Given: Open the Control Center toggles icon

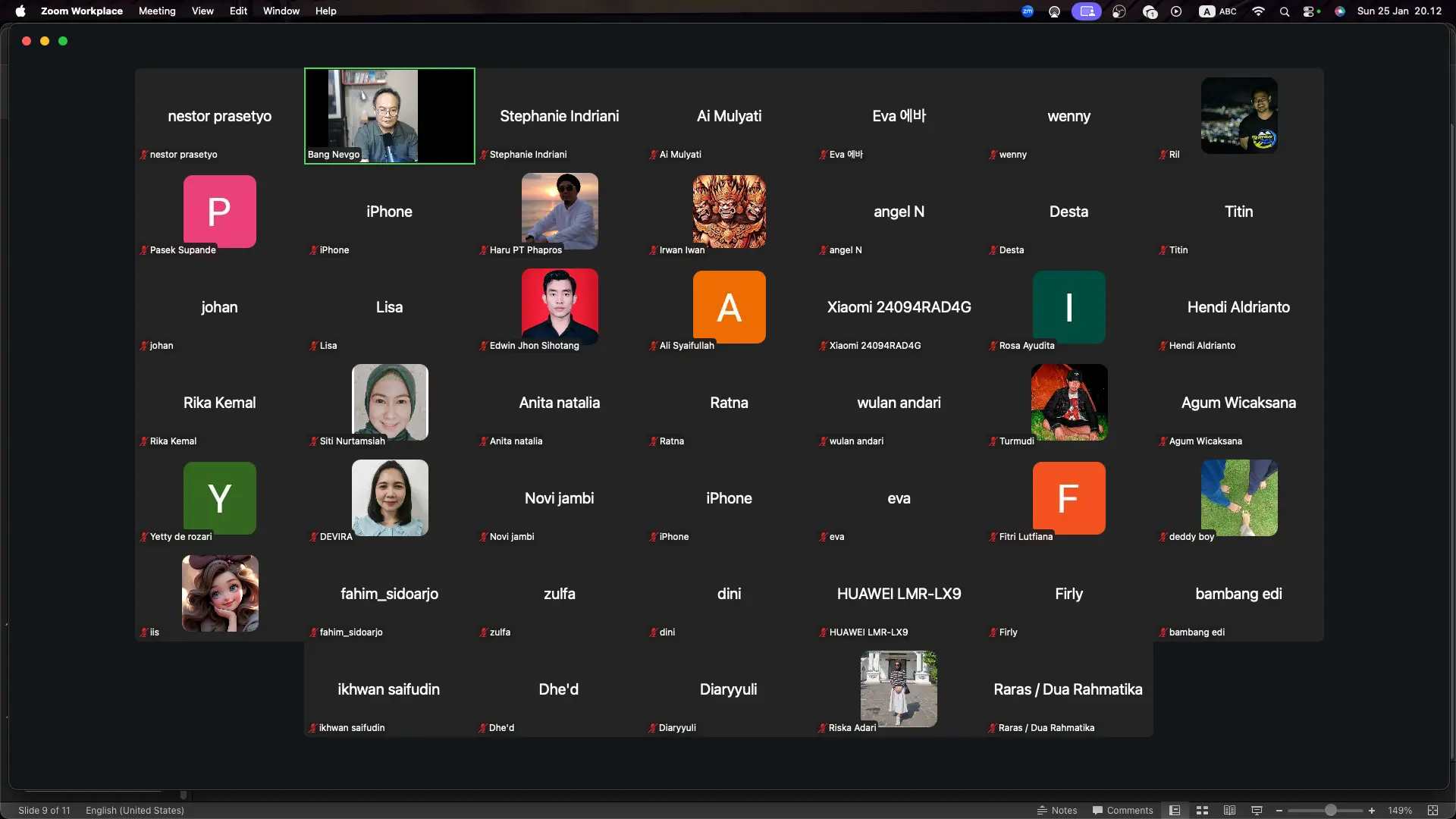Looking at the screenshot, I should point(1308,11).
